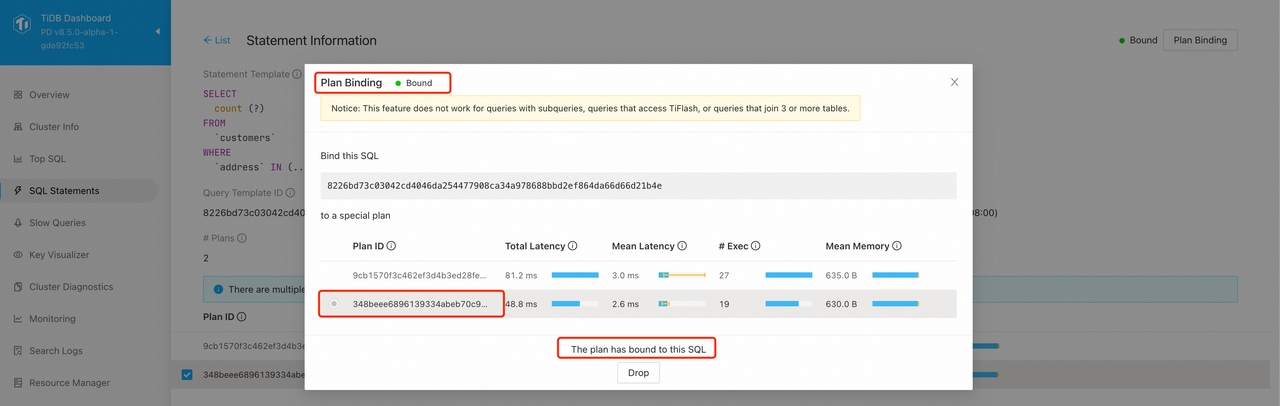Click the PD v8.5.0-alpha version text
Image resolution: width=1280 pixels, height=406 pixels.
click(x=79, y=38)
